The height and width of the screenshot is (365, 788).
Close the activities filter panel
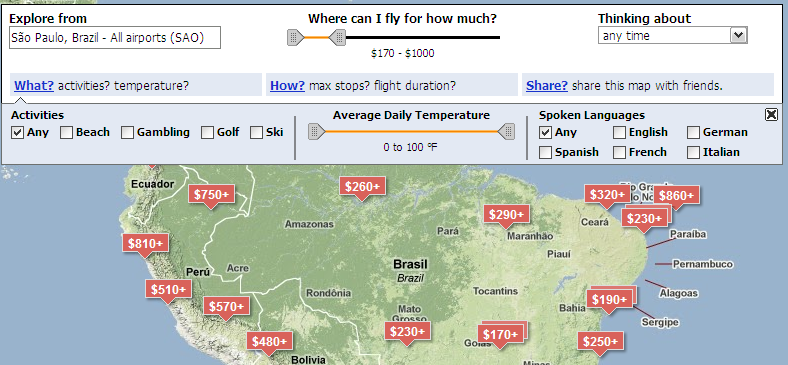point(771,115)
